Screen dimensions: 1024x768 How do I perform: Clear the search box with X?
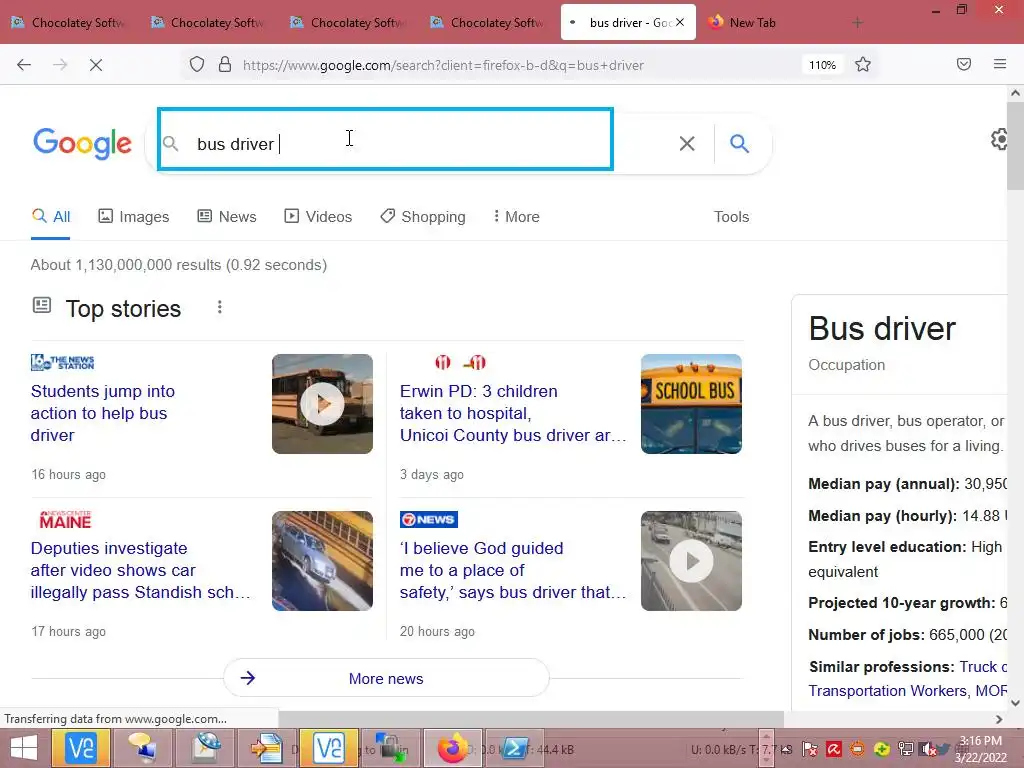[x=687, y=144]
